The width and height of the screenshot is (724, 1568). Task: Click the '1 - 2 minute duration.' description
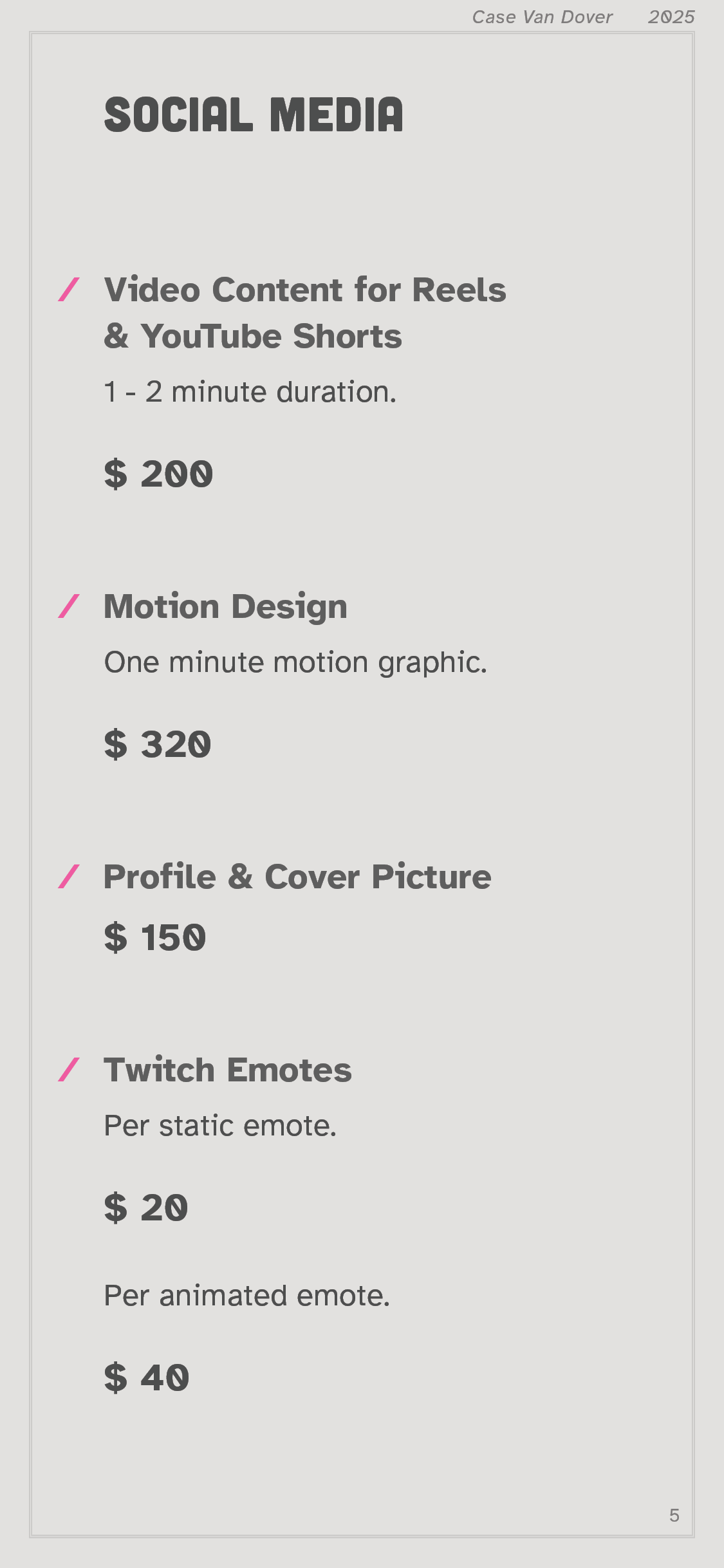[x=250, y=392]
